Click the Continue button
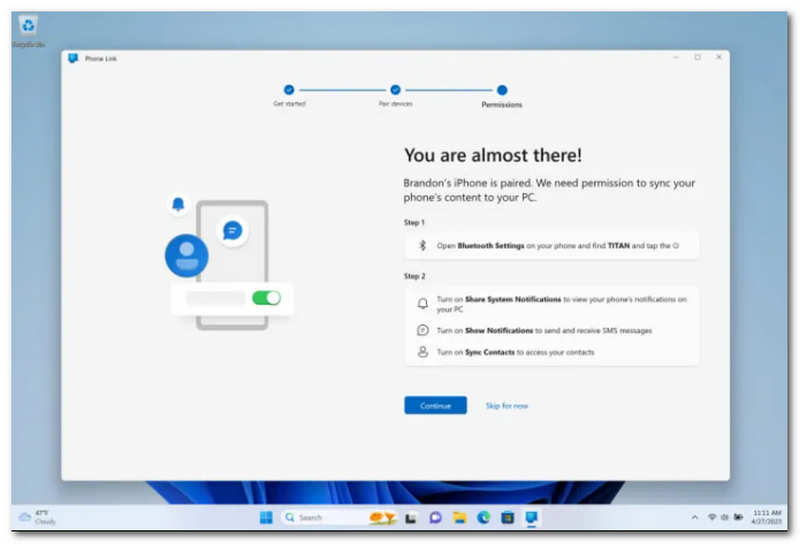The height and width of the screenshot is (544, 800). click(435, 405)
